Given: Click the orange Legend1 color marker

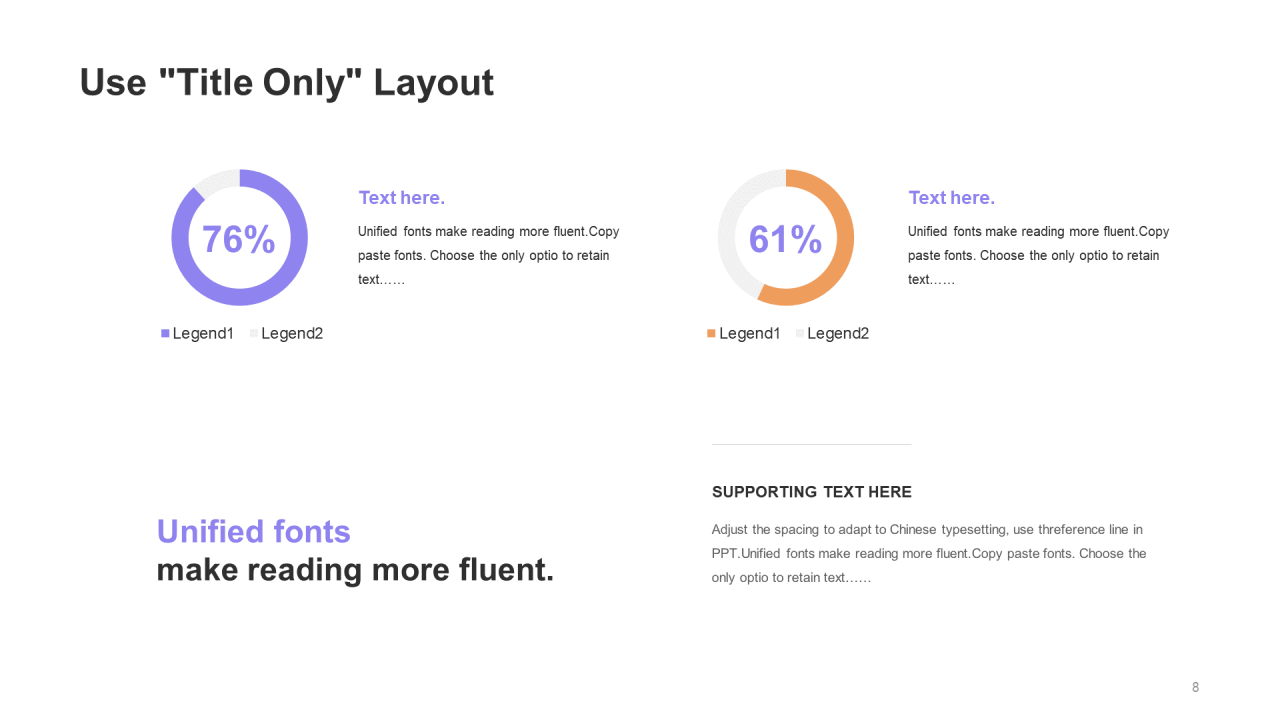Looking at the screenshot, I should coord(711,334).
